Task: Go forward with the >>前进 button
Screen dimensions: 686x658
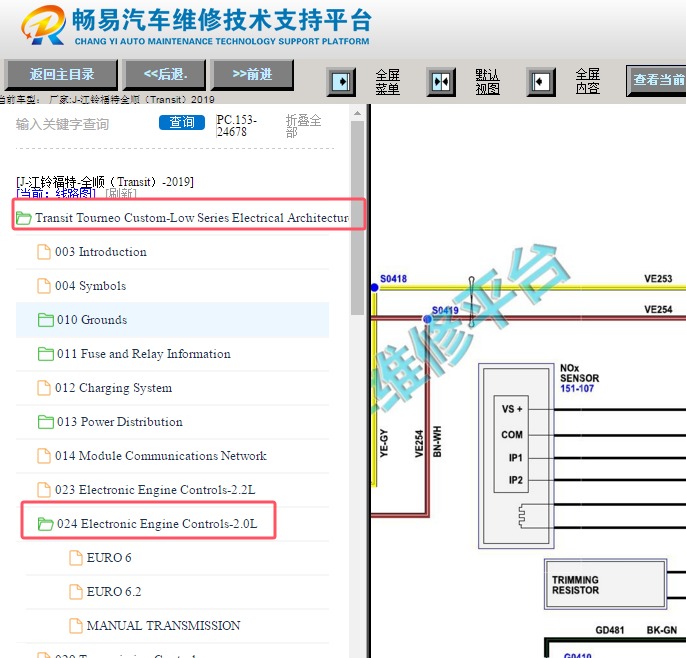Action: click(252, 74)
